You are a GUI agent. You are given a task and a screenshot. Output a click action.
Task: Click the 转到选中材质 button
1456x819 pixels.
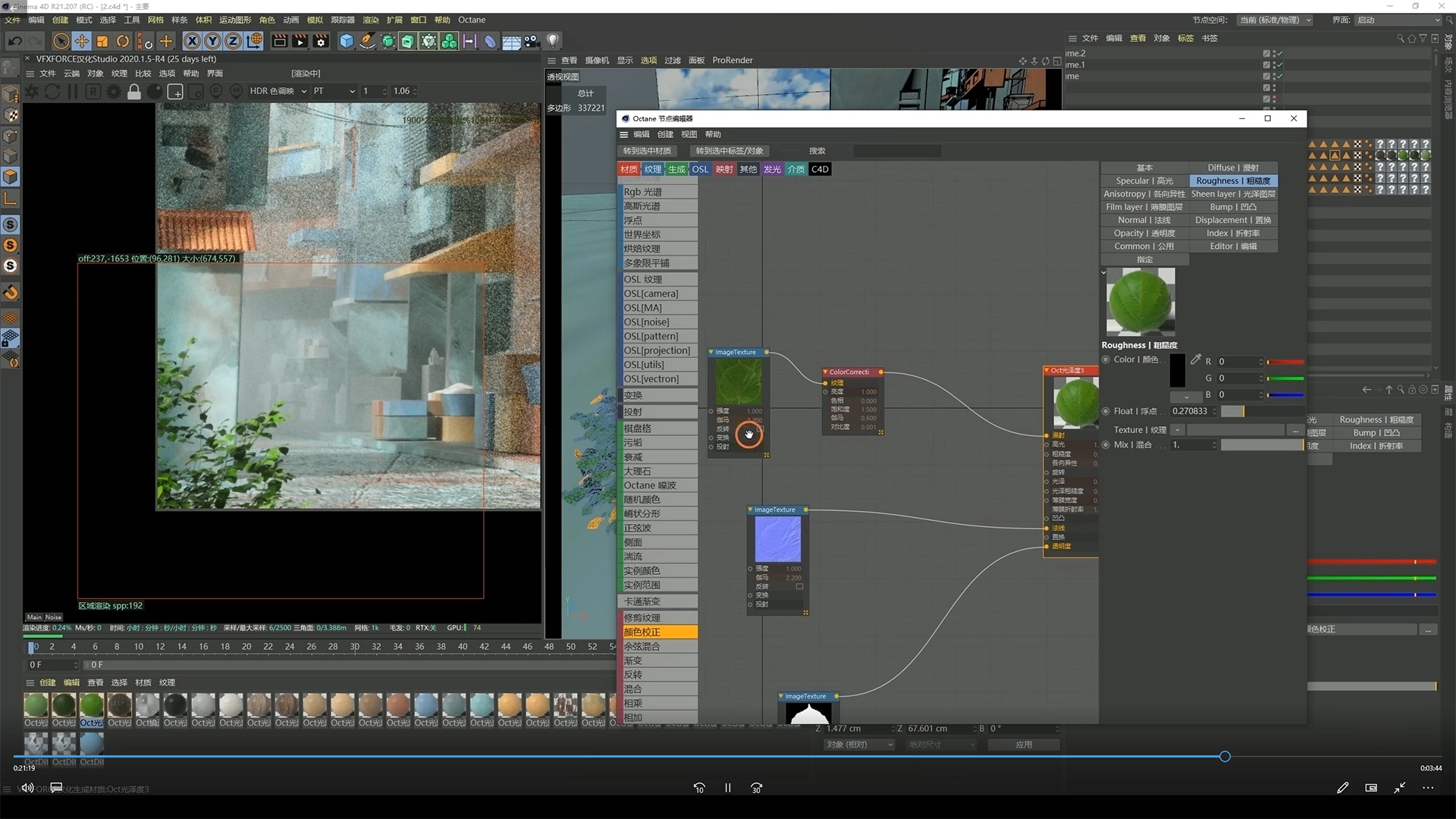click(x=648, y=151)
